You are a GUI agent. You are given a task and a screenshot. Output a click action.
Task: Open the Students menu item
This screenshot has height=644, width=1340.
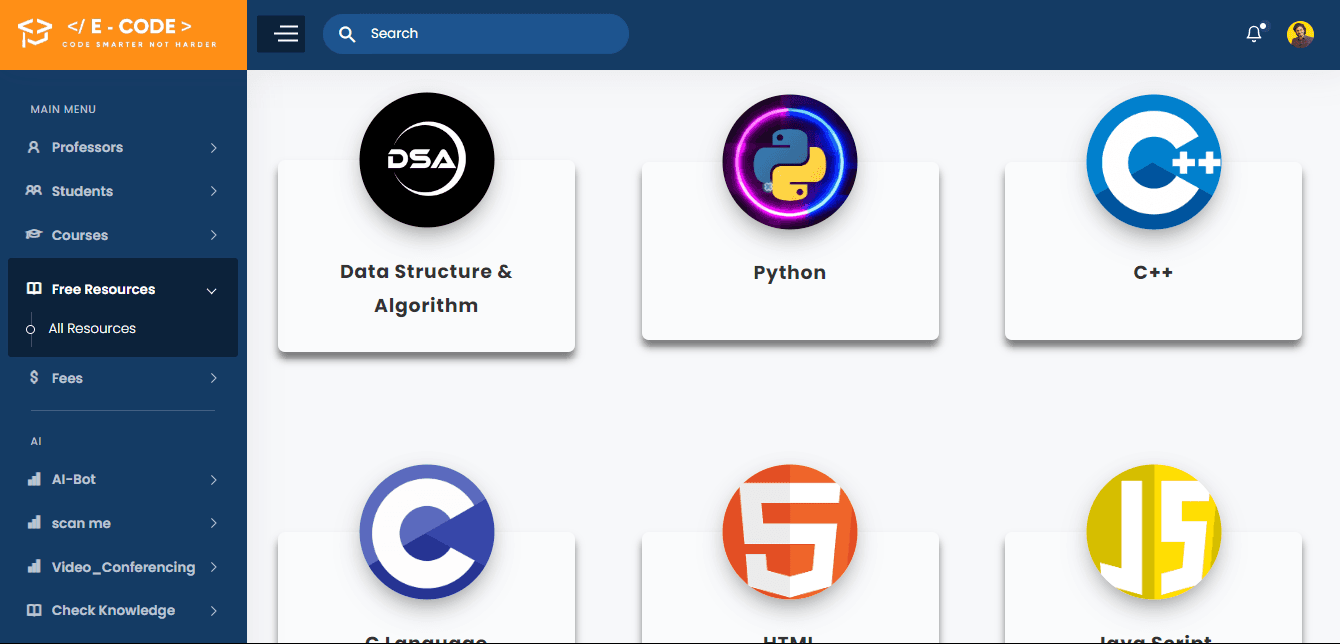(123, 191)
